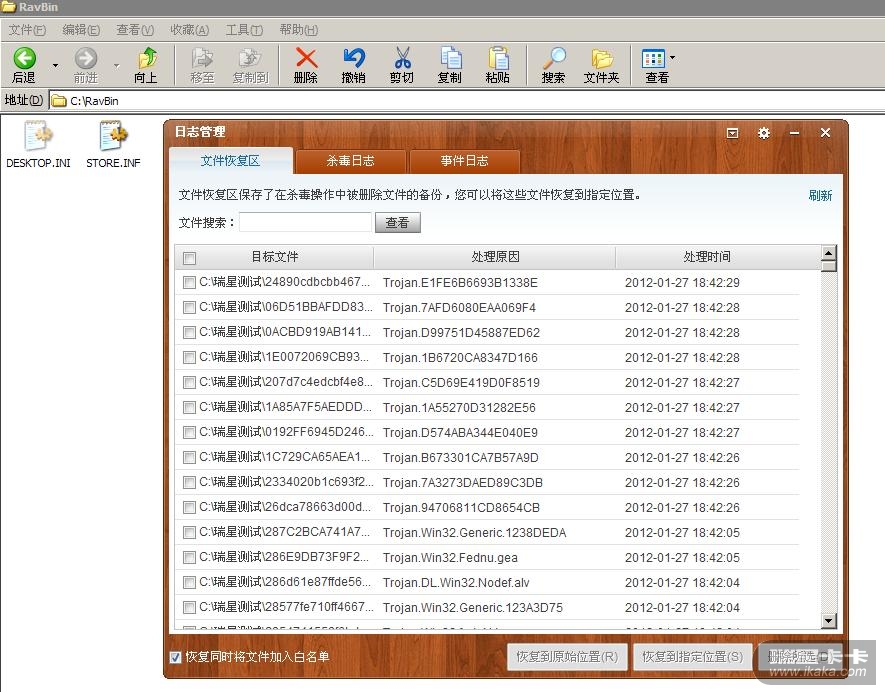This screenshot has width=885, height=692.
Task: Uncheck 恢复同时将文件加入白名单 checkbox
Action: click(176, 657)
